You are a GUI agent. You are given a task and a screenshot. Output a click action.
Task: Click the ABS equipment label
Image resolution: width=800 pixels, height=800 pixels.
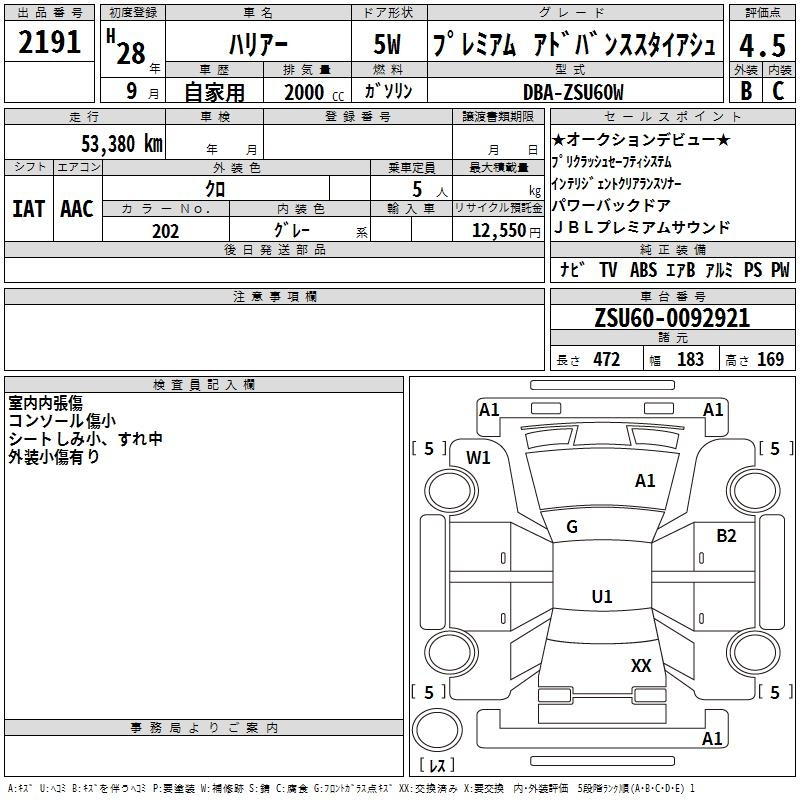coord(643,270)
